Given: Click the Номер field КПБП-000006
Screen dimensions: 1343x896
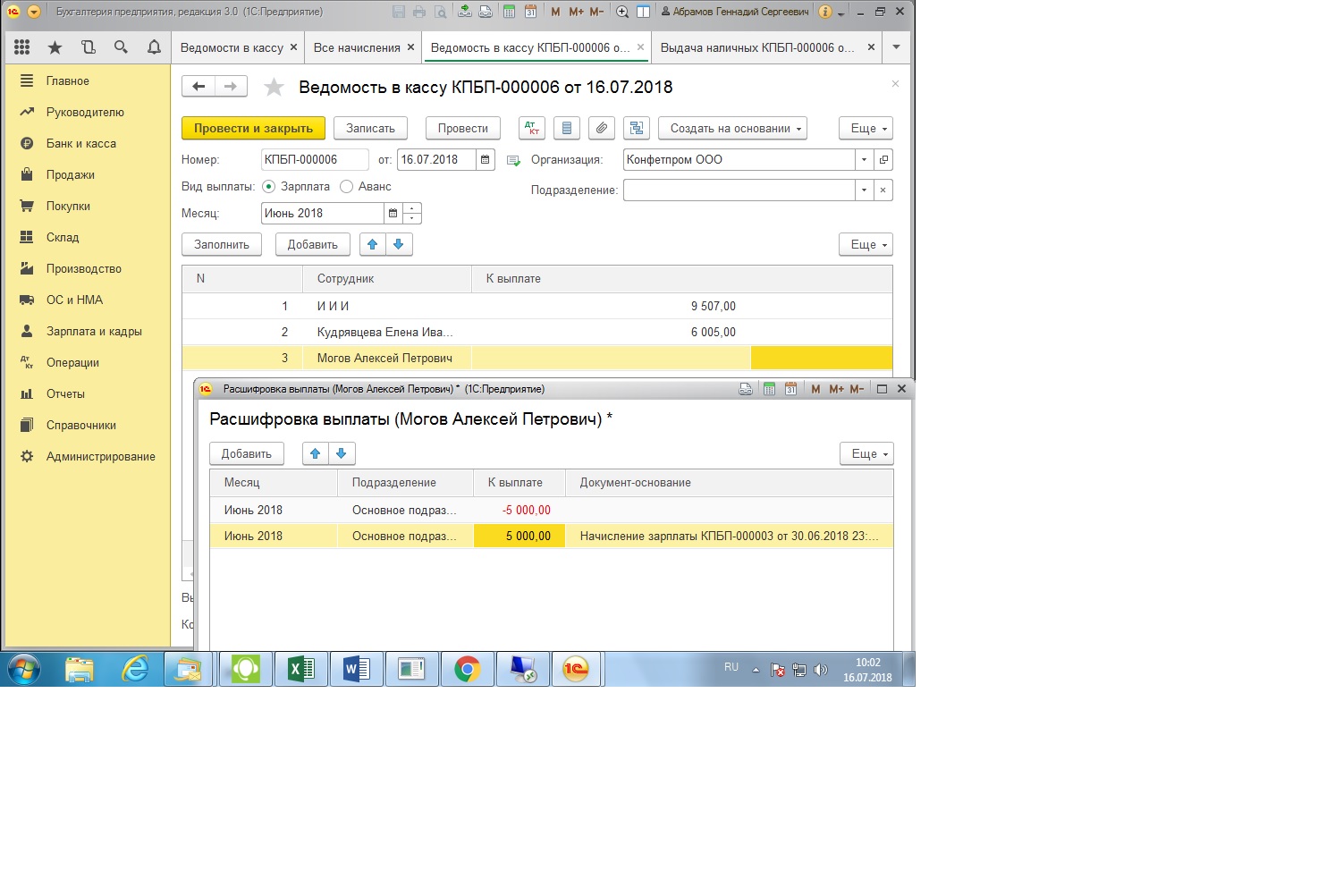Looking at the screenshot, I should (x=315, y=159).
